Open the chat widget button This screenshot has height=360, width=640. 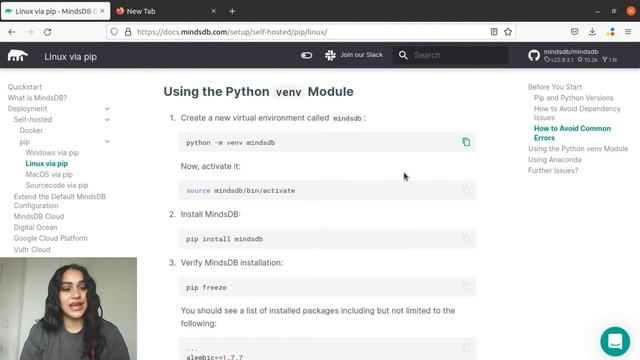pos(615,341)
